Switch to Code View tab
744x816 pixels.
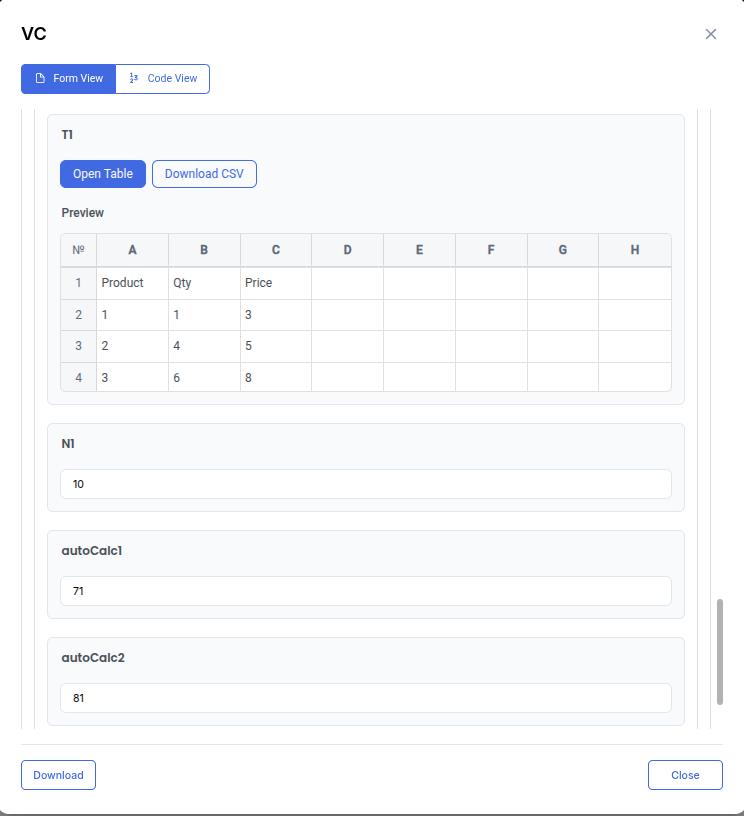(163, 79)
